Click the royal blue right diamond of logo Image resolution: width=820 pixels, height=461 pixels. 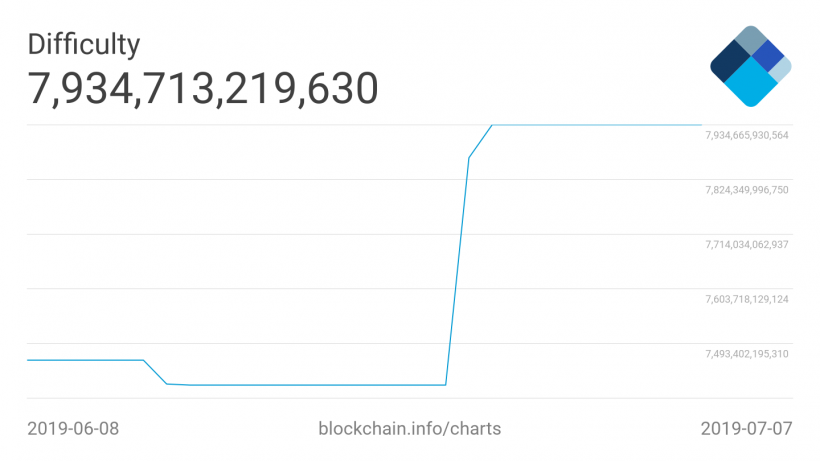768,56
